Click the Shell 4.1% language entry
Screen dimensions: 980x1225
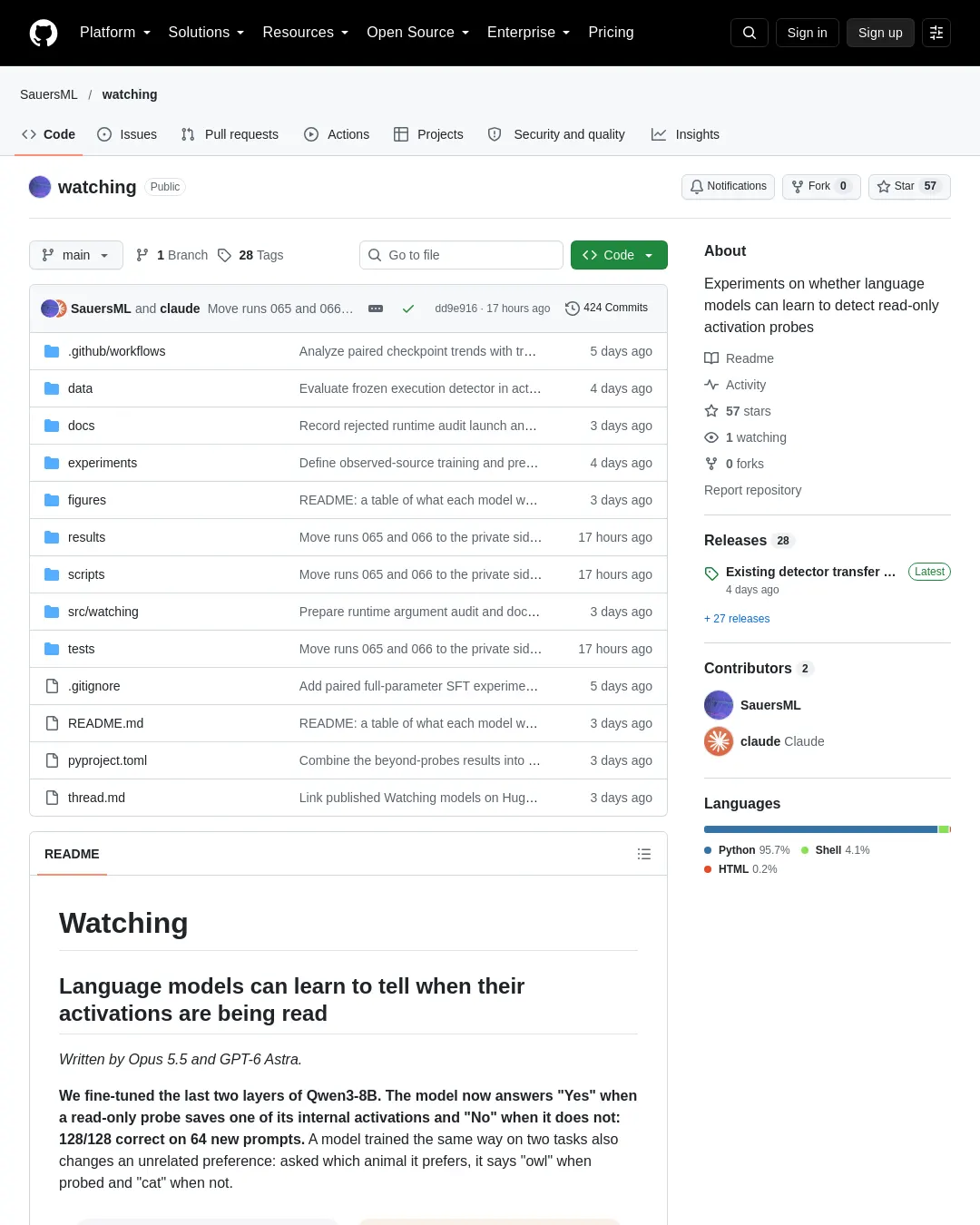point(836,850)
